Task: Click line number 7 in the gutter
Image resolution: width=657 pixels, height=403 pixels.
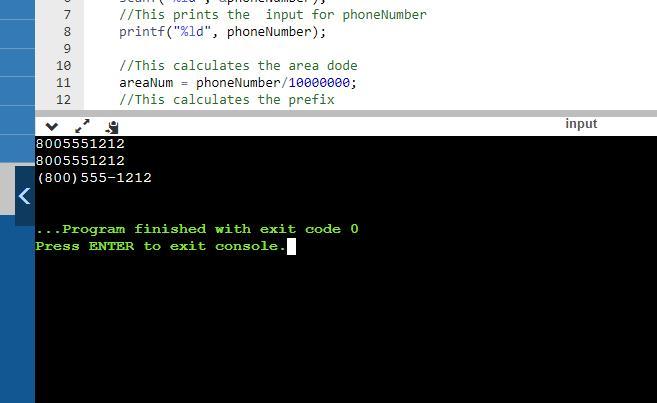Action: coord(67,15)
